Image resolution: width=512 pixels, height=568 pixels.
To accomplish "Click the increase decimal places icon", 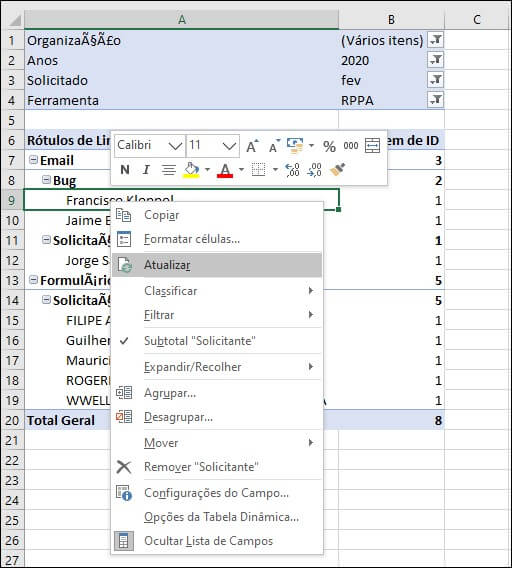I will tap(292, 170).
